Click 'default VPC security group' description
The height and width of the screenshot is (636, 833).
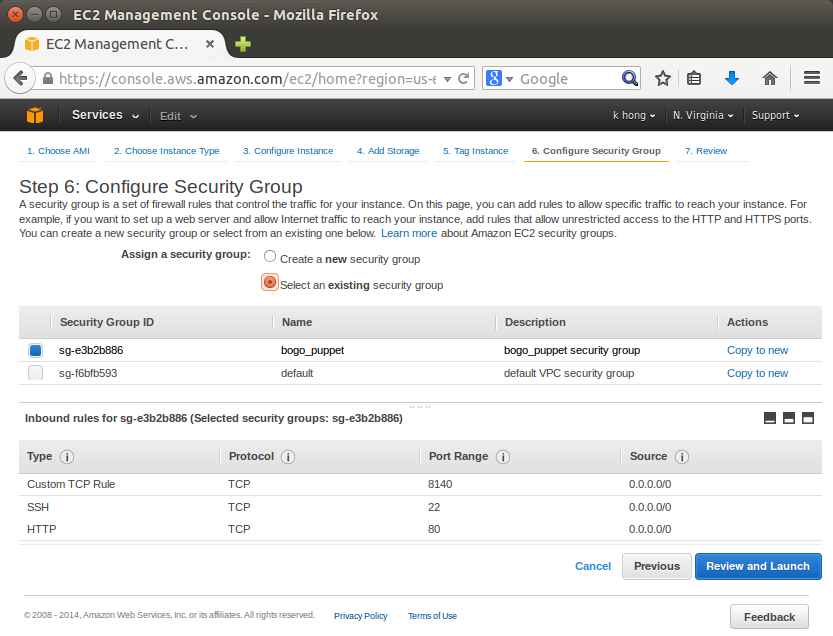568,373
